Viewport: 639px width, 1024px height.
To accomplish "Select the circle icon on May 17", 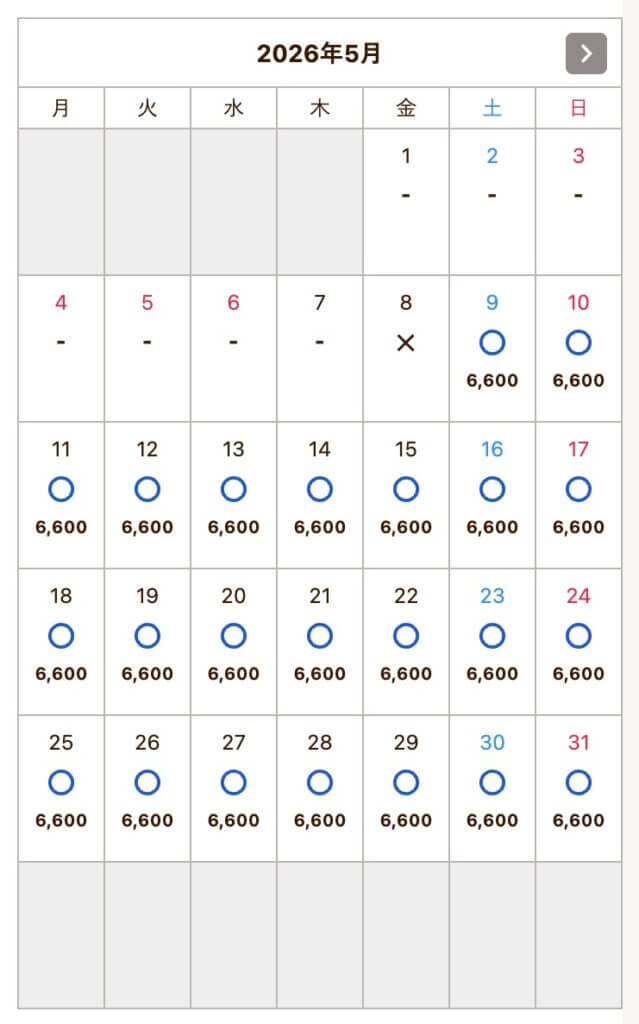I will click(578, 489).
